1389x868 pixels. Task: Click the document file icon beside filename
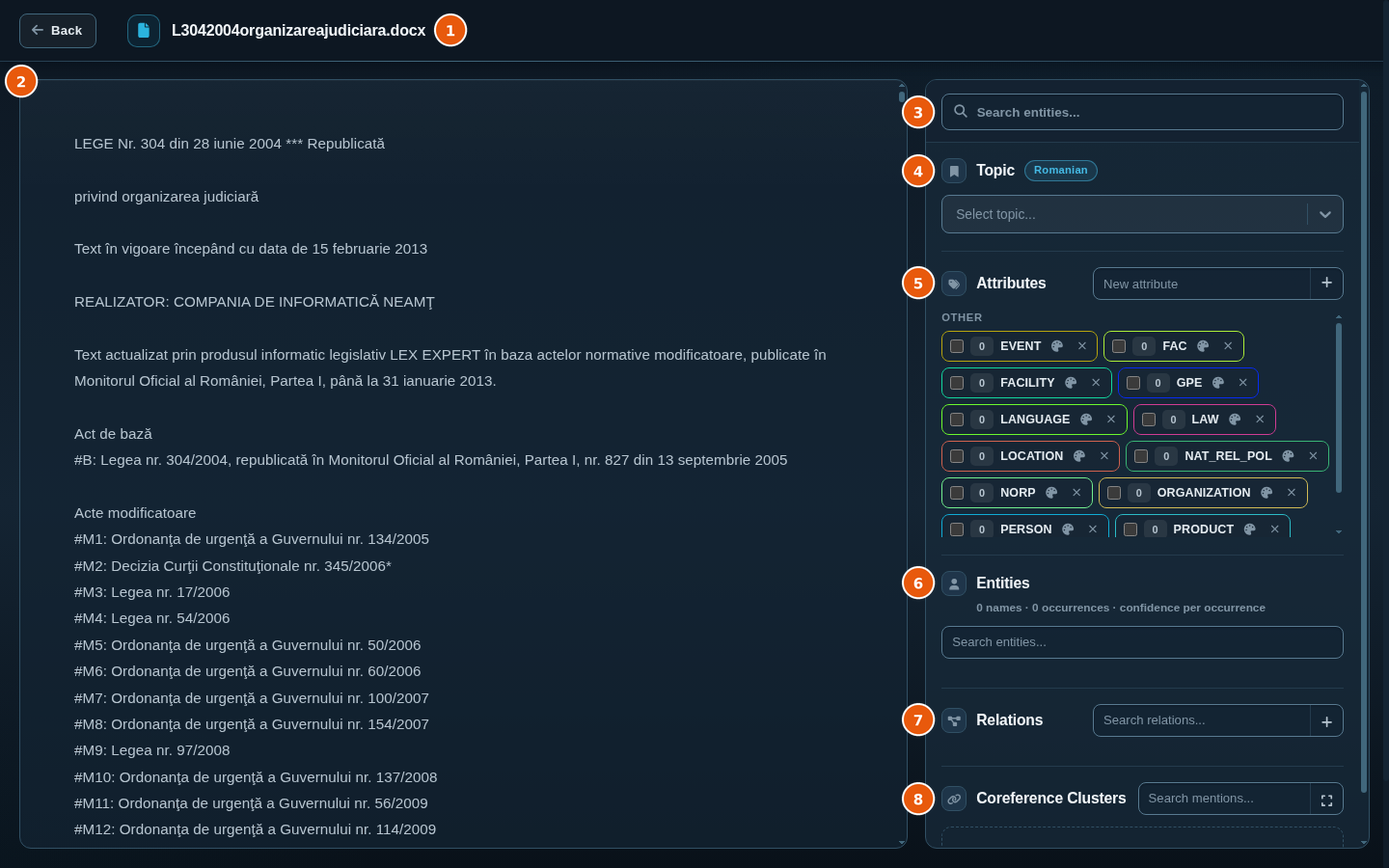(x=144, y=31)
